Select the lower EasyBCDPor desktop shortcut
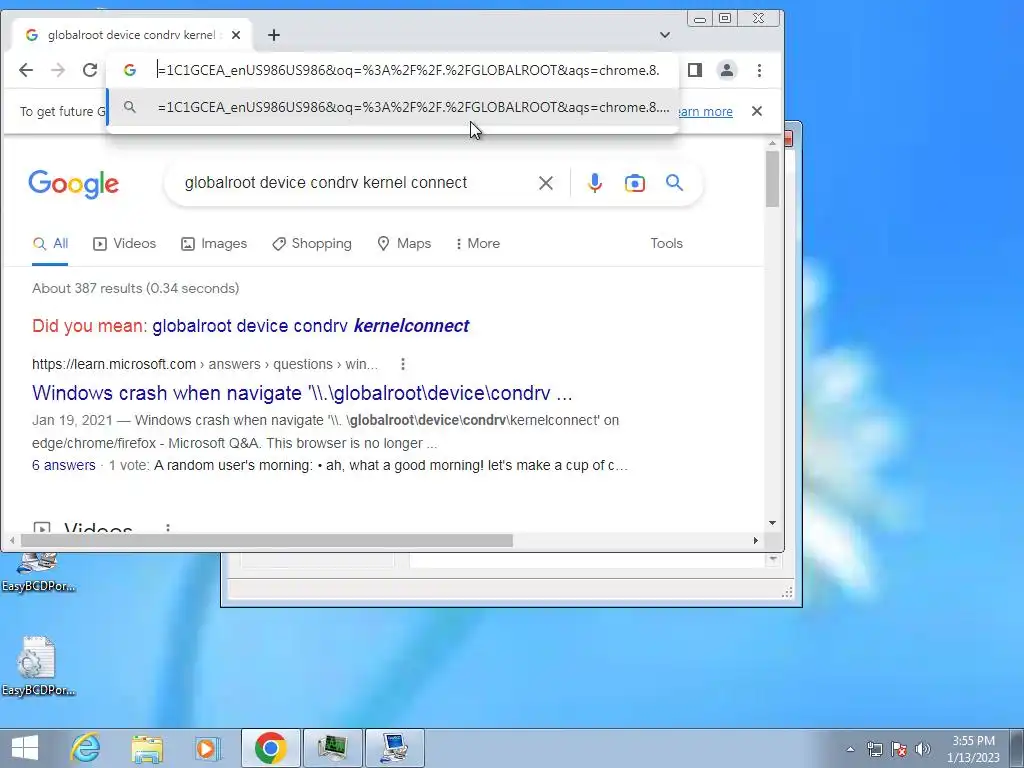 (x=38, y=667)
